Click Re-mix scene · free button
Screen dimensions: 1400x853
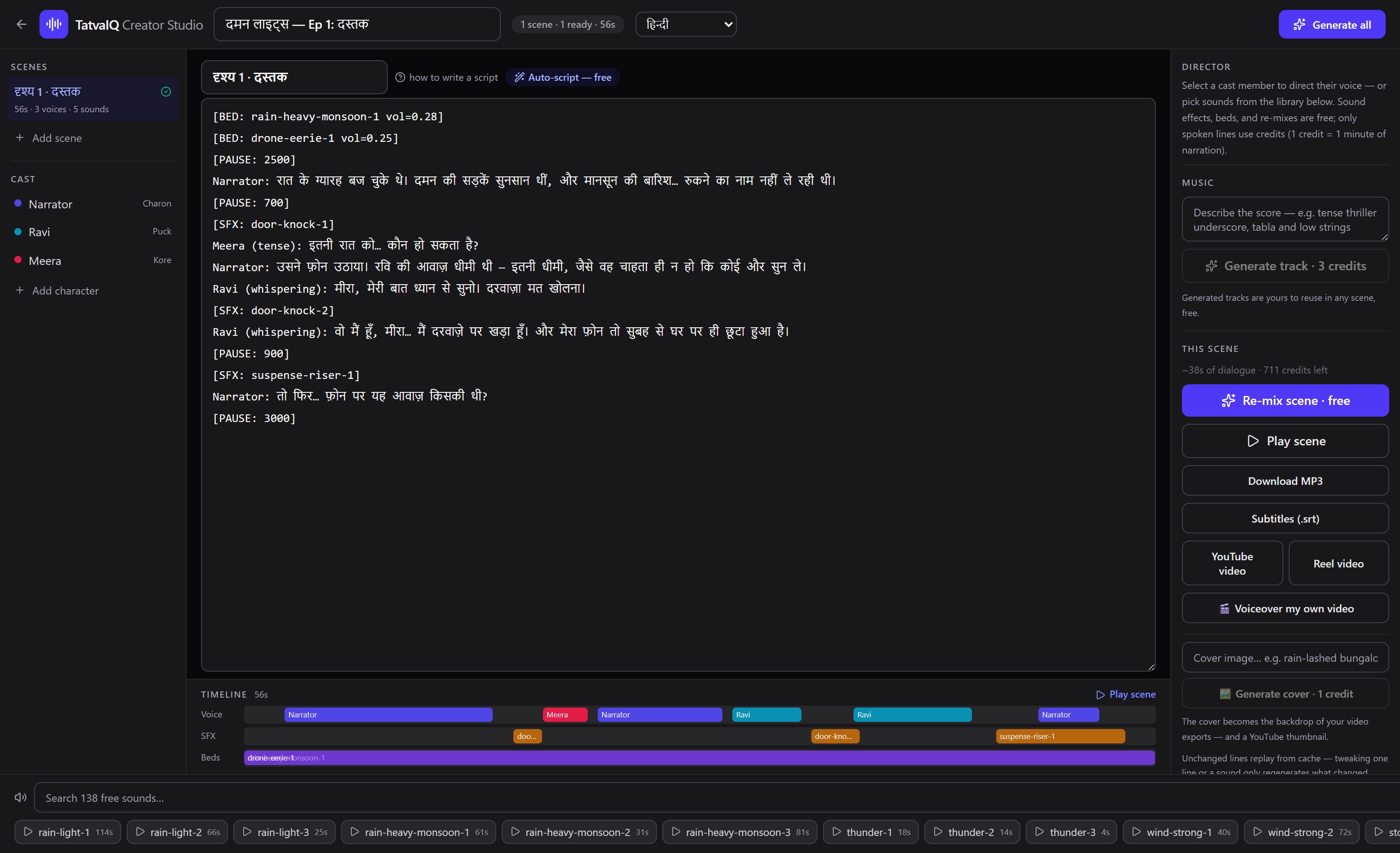tap(1285, 400)
